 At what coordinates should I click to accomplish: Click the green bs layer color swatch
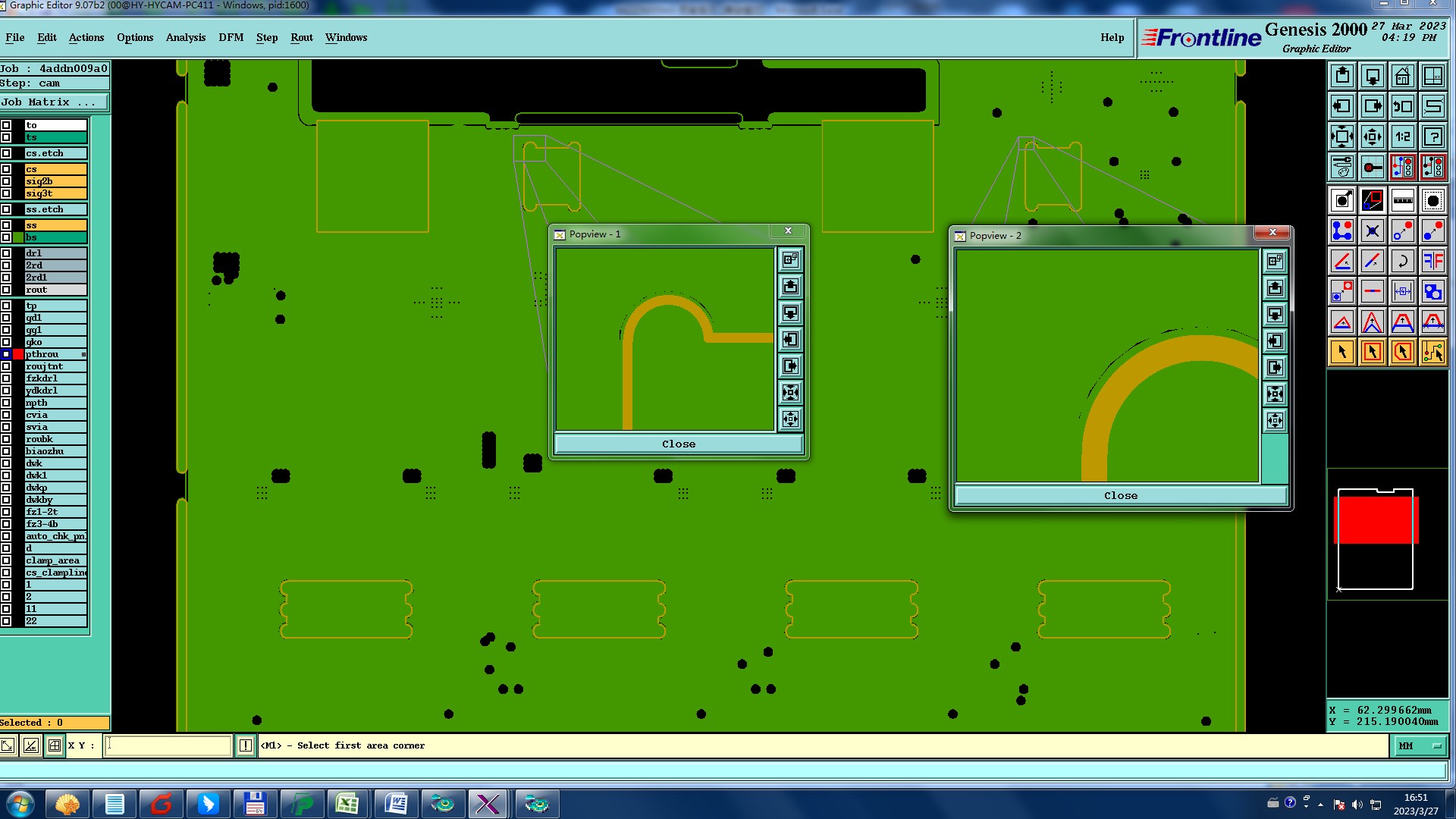(18, 237)
